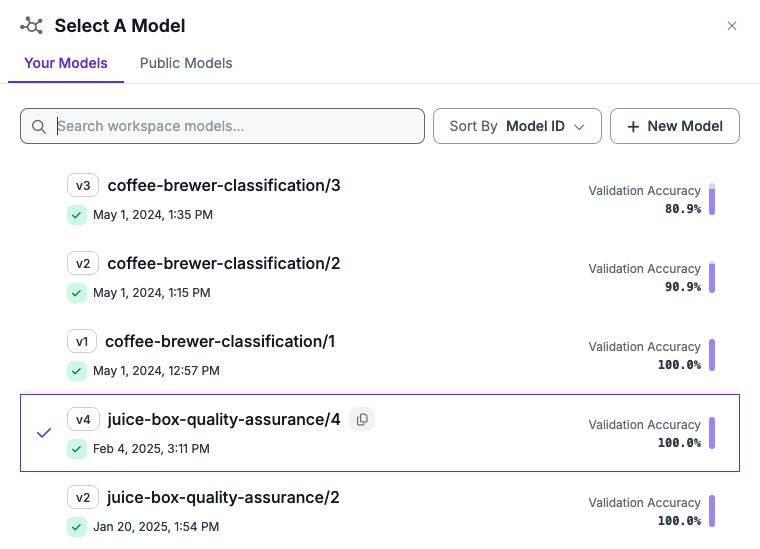Viewport: 760px width, 549px height.
Task: Click the v3 version badge
Action: 83,186
